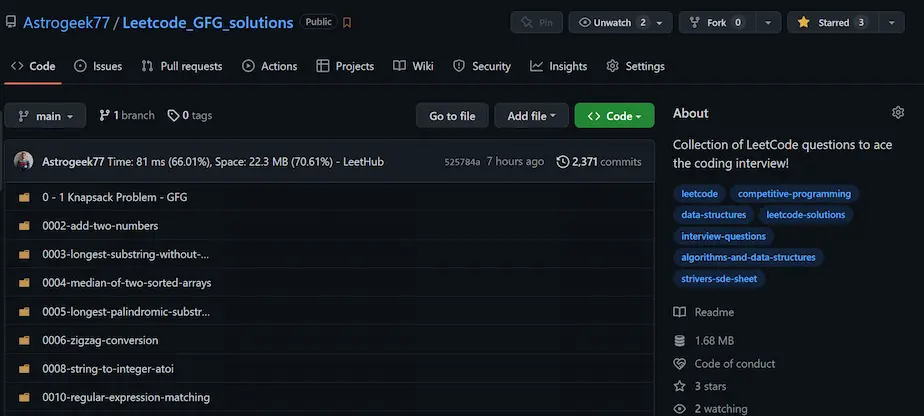This screenshot has width=924, height=416.
Task: Open the repository Settings tab
Action: pyautogui.click(x=635, y=66)
